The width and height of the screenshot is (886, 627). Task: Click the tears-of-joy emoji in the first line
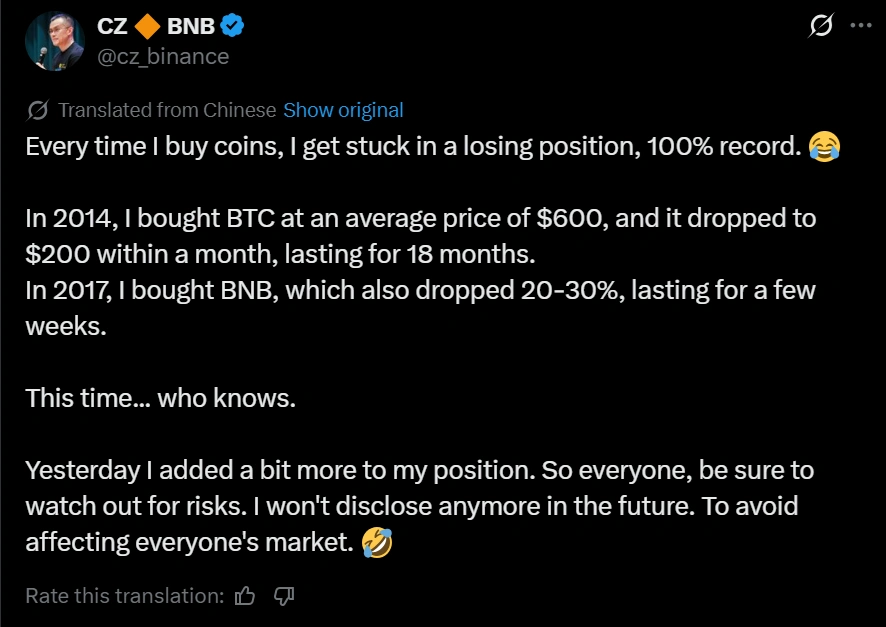(x=822, y=146)
